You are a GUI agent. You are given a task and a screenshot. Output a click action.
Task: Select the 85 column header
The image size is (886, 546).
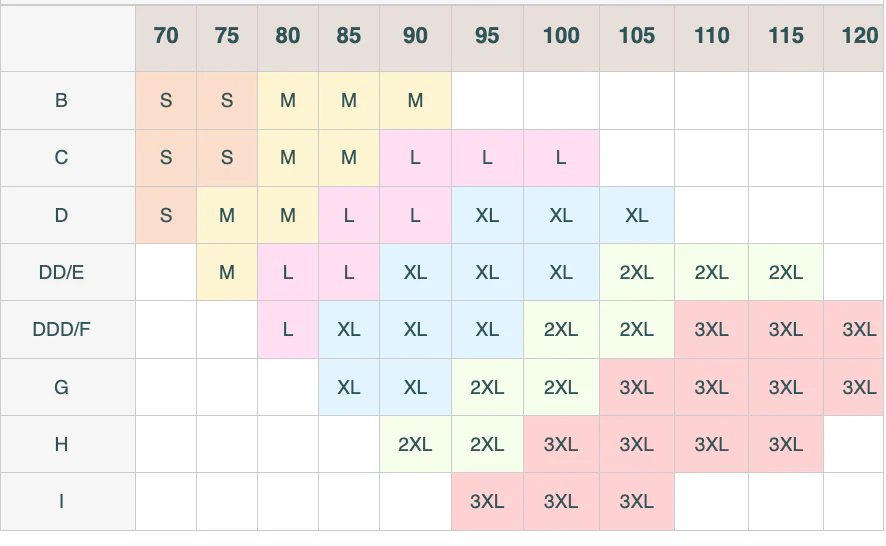click(x=349, y=36)
